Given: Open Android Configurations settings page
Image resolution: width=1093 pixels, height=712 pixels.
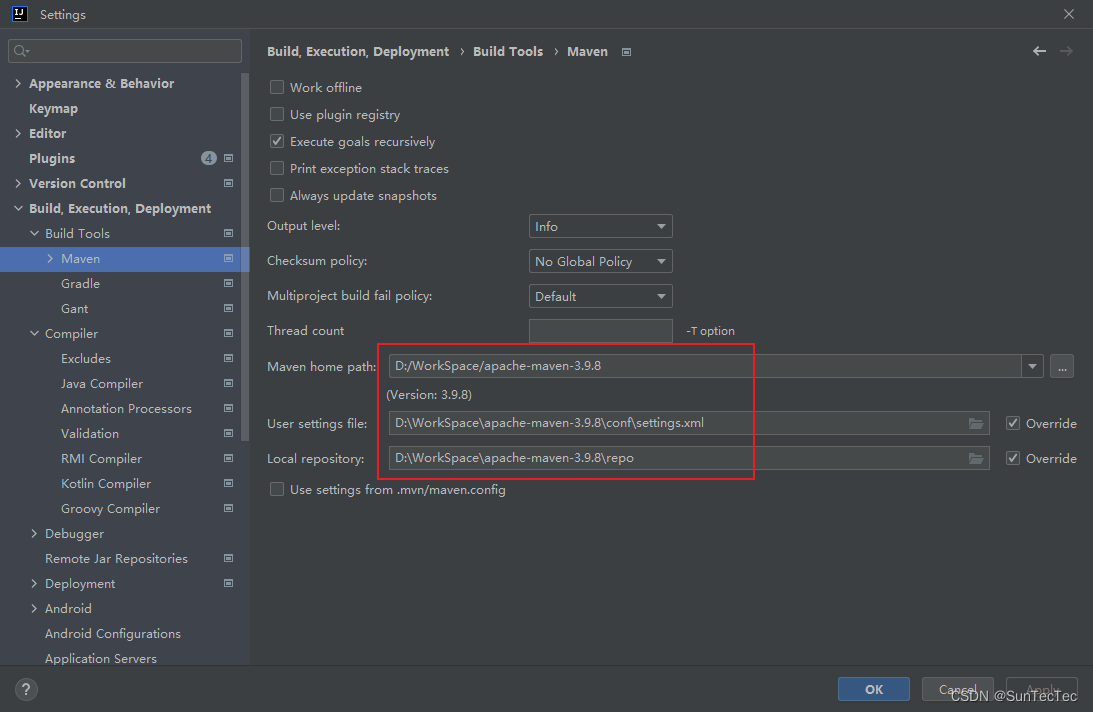Looking at the screenshot, I should coord(113,634).
